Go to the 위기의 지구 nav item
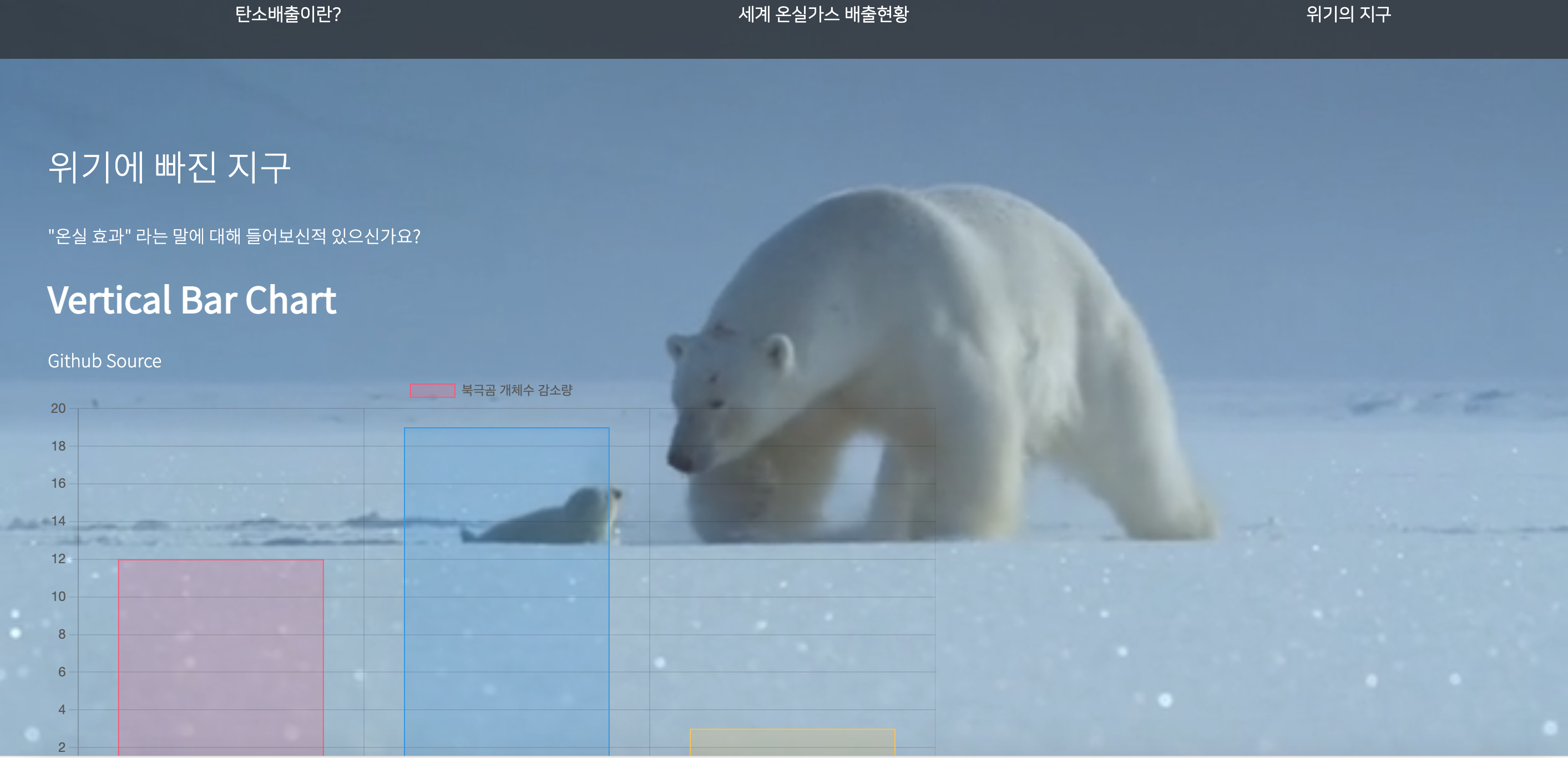This screenshot has height=758, width=1568. pyautogui.click(x=1348, y=14)
